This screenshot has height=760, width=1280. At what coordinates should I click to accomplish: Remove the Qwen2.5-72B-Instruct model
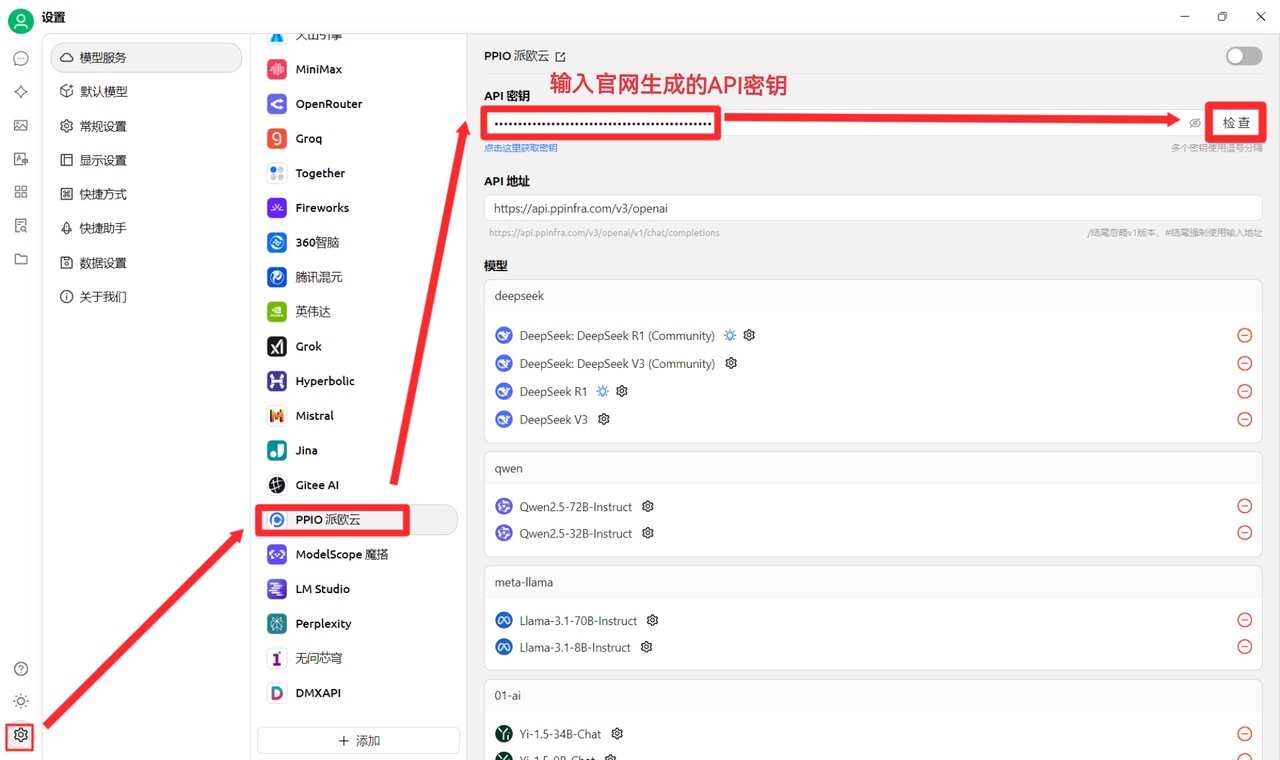(1245, 506)
